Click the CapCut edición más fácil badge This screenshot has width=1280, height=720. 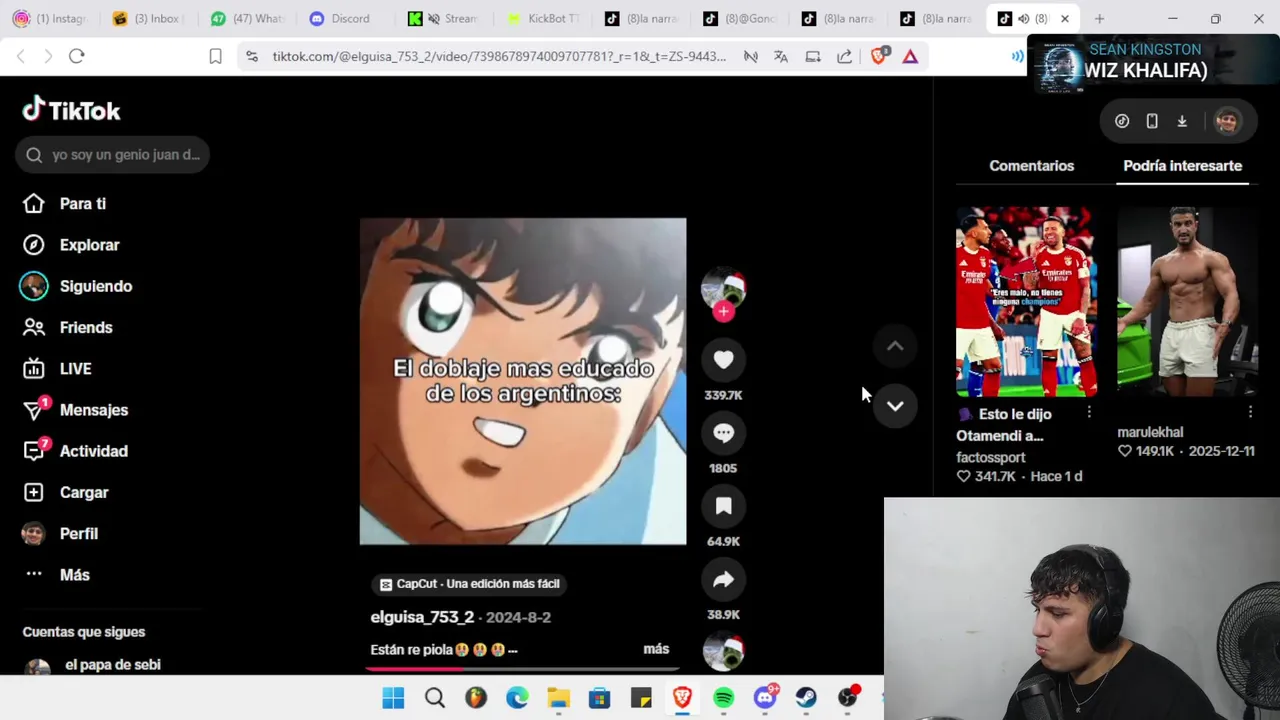click(x=470, y=584)
